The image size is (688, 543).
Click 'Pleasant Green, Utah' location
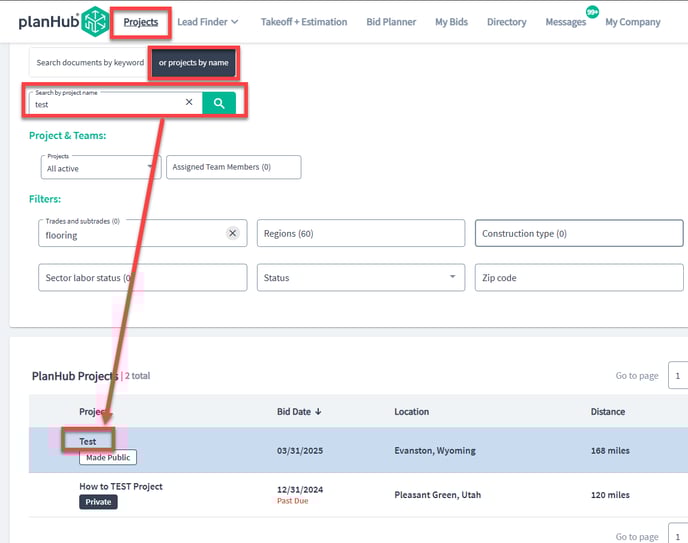[x=437, y=495]
